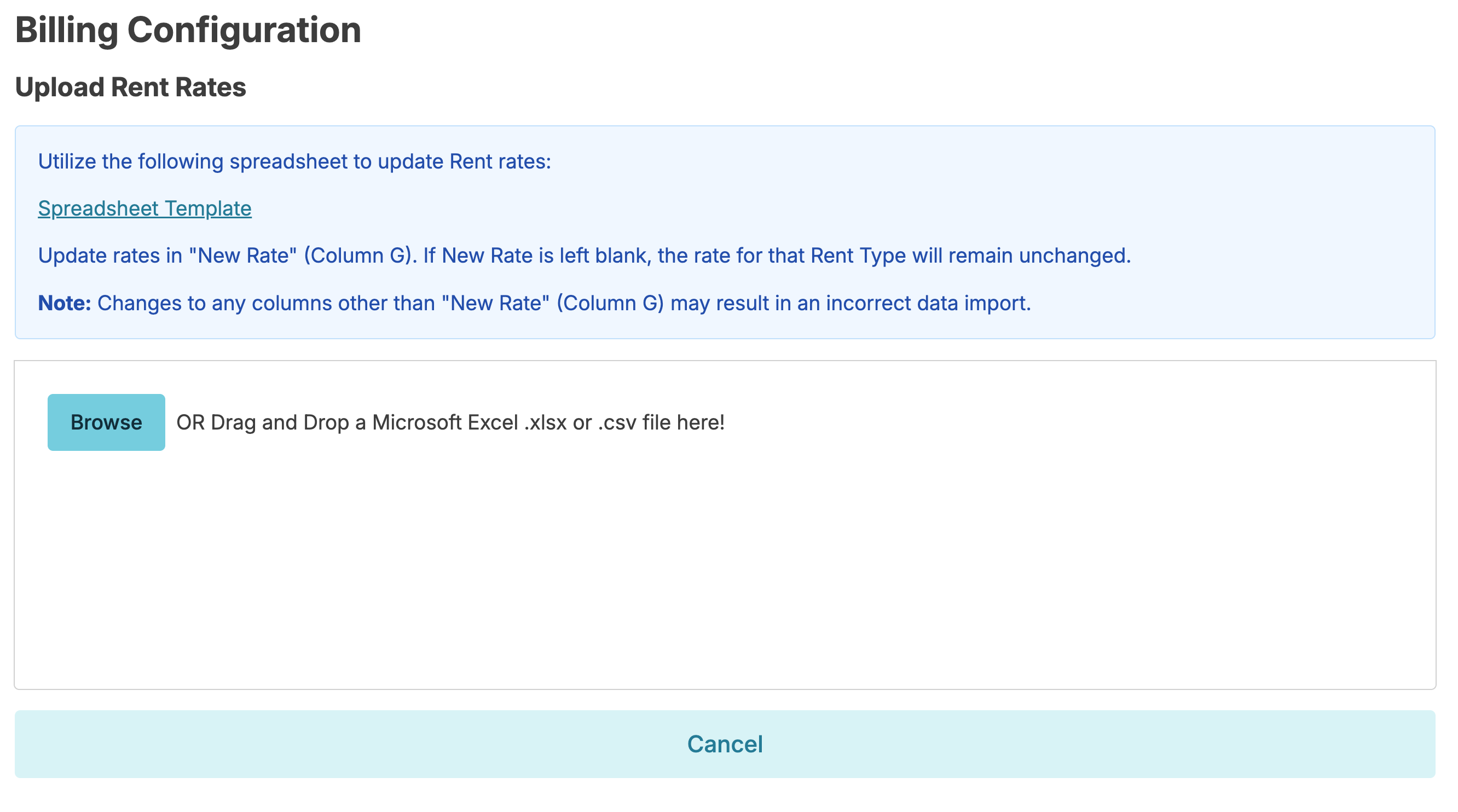1458x812 pixels.
Task: Click the '.xlsx or .csv file here!' text
Action: [x=624, y=422]
